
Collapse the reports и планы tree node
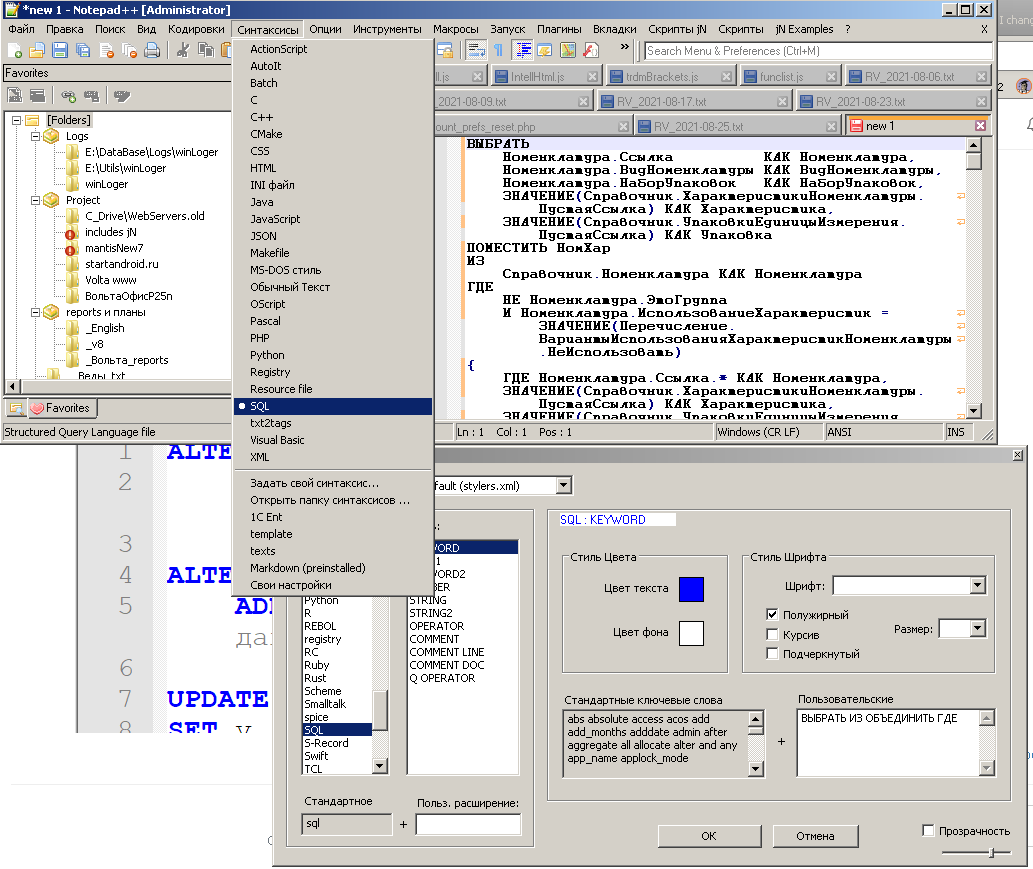tap(36, 312)
